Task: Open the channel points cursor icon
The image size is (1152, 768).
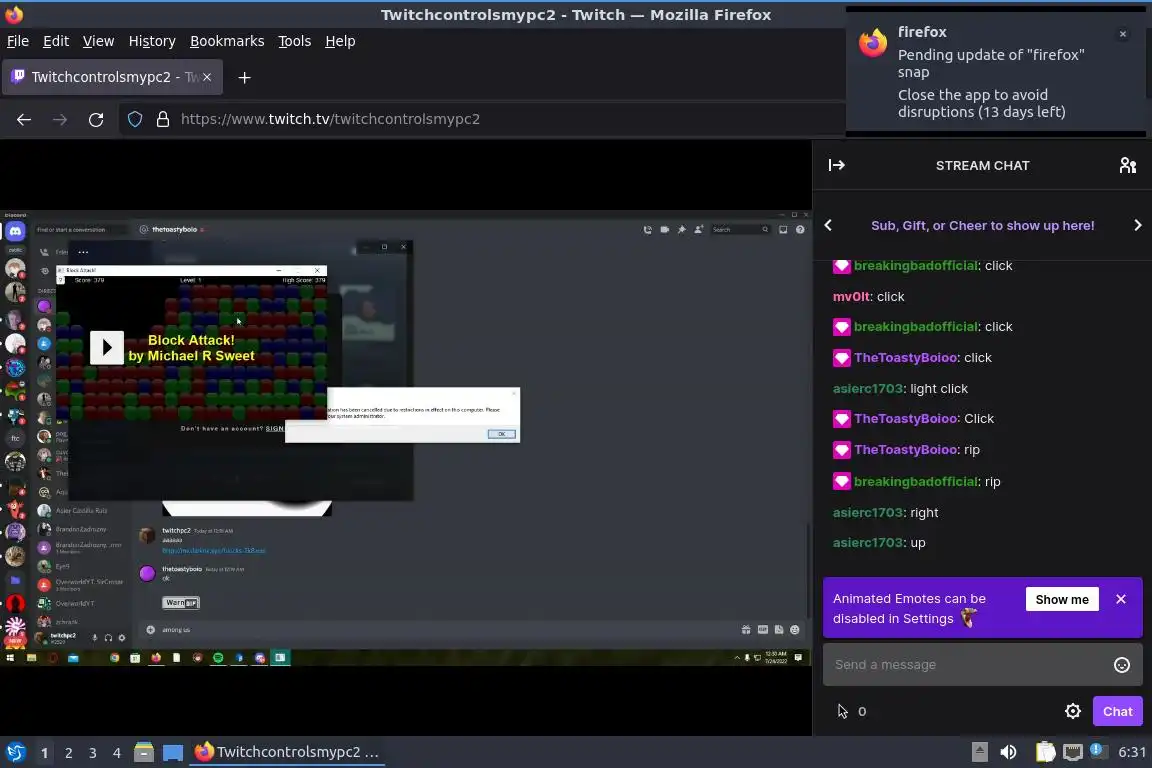Action: coord(842,711)
